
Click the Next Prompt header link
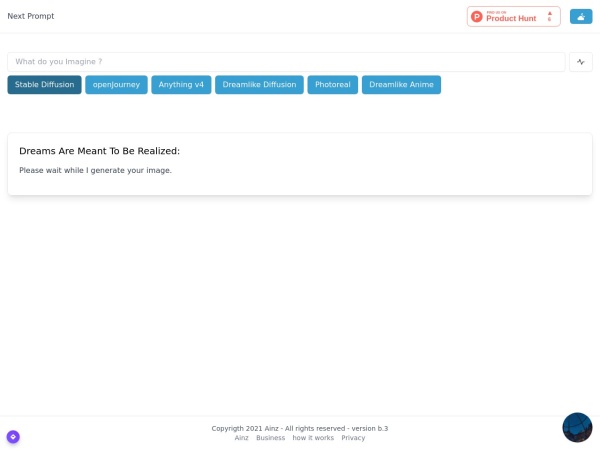point(31,16)
